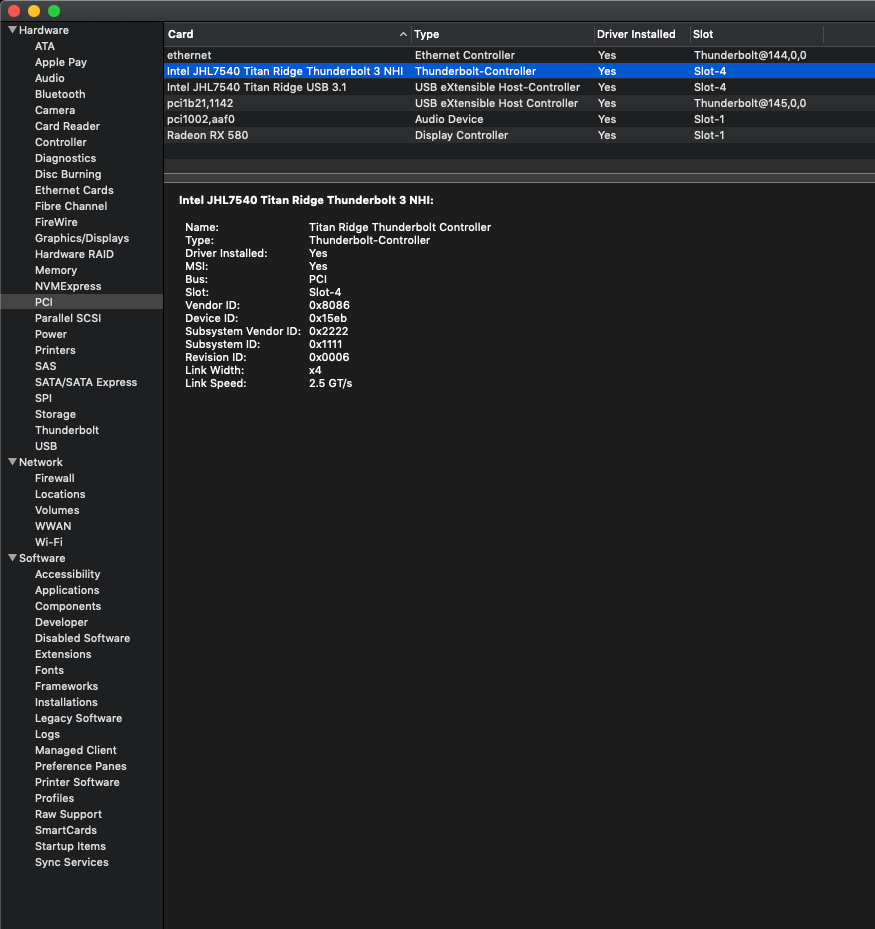Select the Wi-Fi network item
875x929 pixels.
(49, 542)
